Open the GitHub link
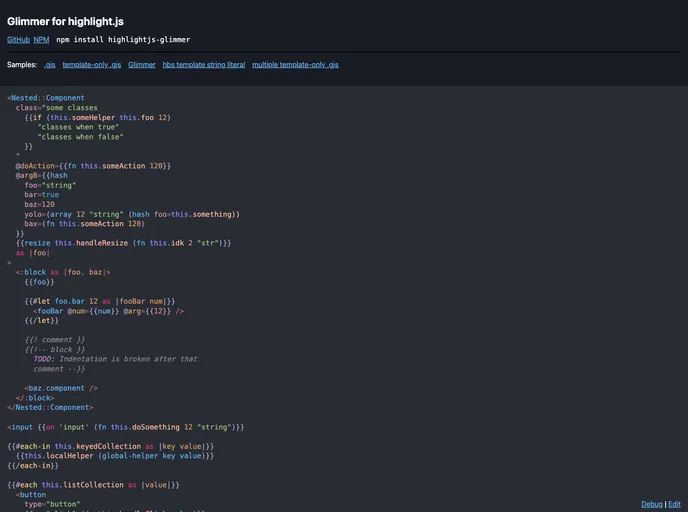 click(x=18, y=39)
